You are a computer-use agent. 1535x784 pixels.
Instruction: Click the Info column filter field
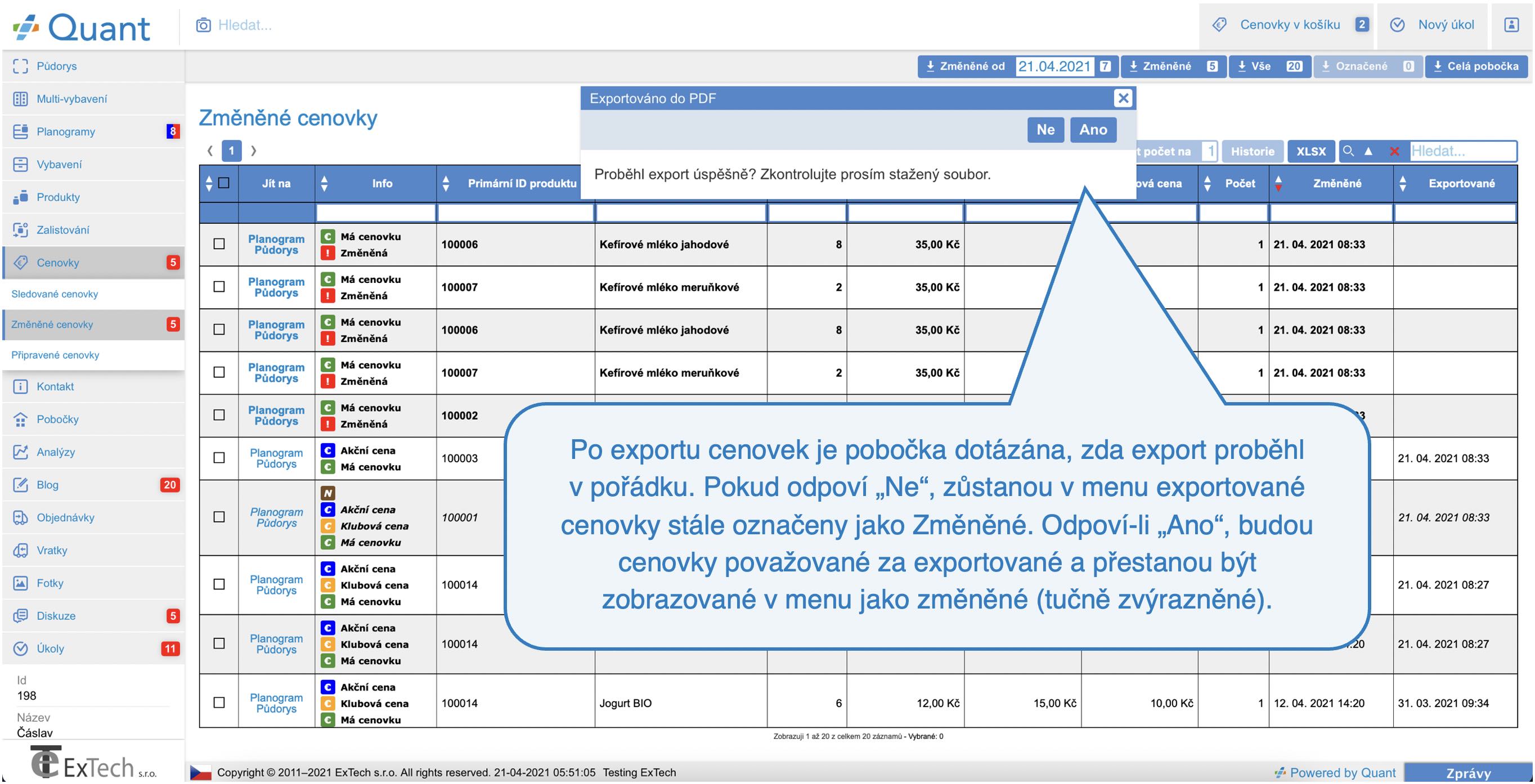tap(376, 213)
